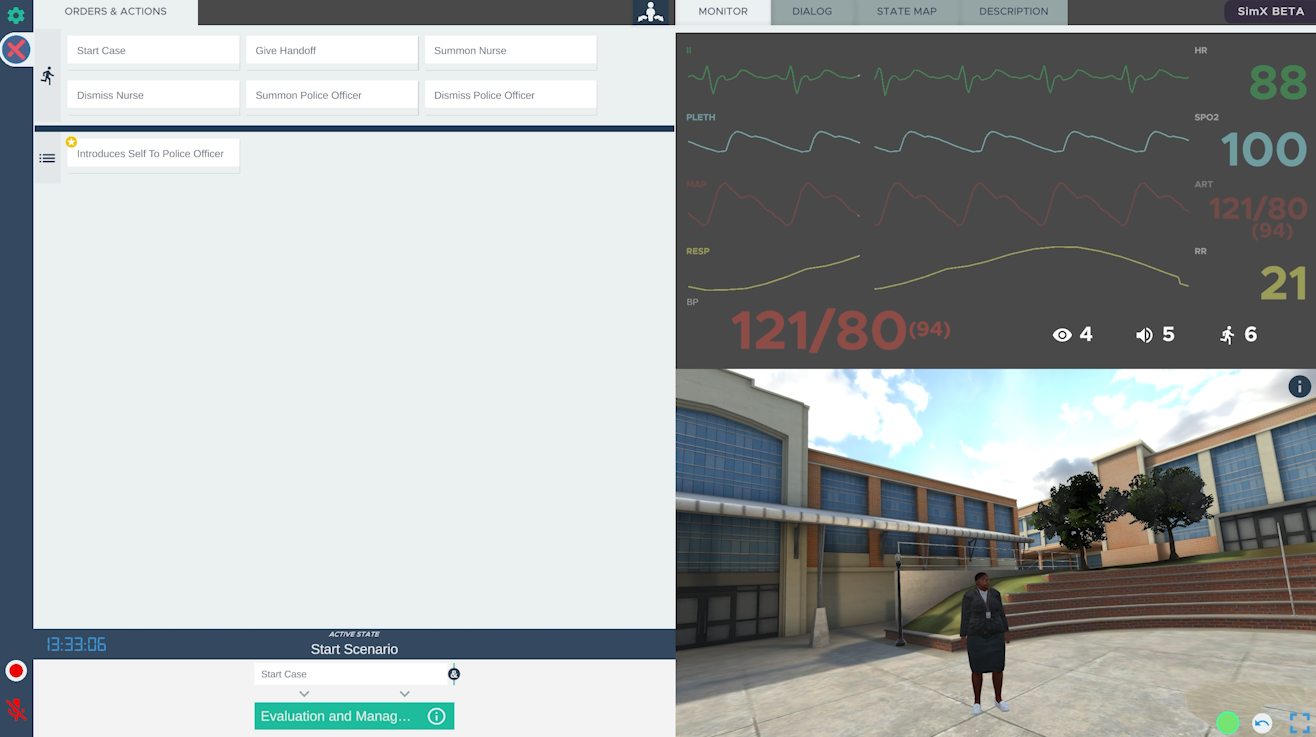
Task: Click the Give Handoff action
Action: (331, 51)
